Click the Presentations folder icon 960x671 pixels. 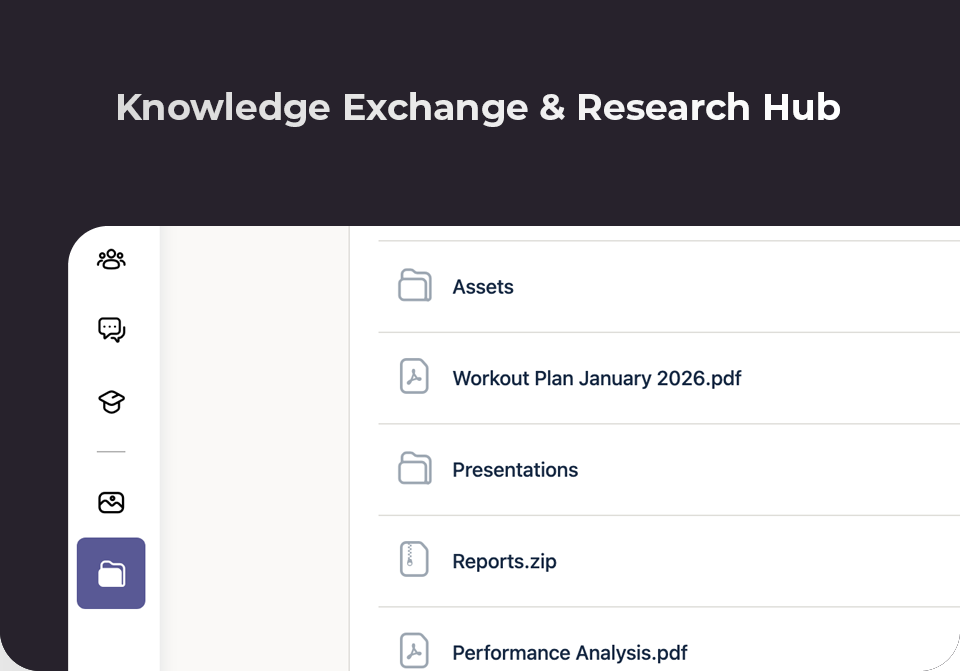pos(414,469)
